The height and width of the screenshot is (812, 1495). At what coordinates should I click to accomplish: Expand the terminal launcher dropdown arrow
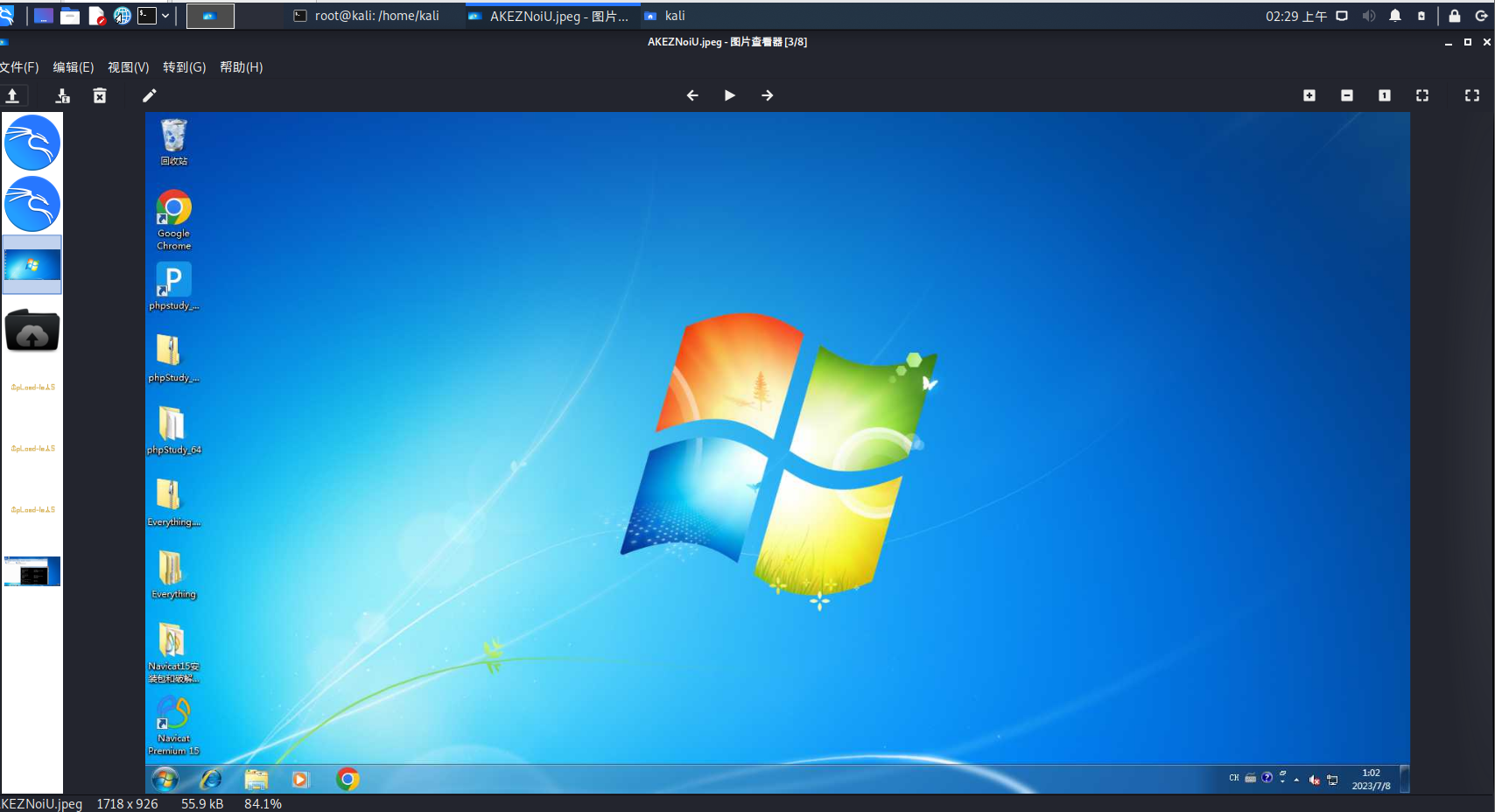pos(165,16)
